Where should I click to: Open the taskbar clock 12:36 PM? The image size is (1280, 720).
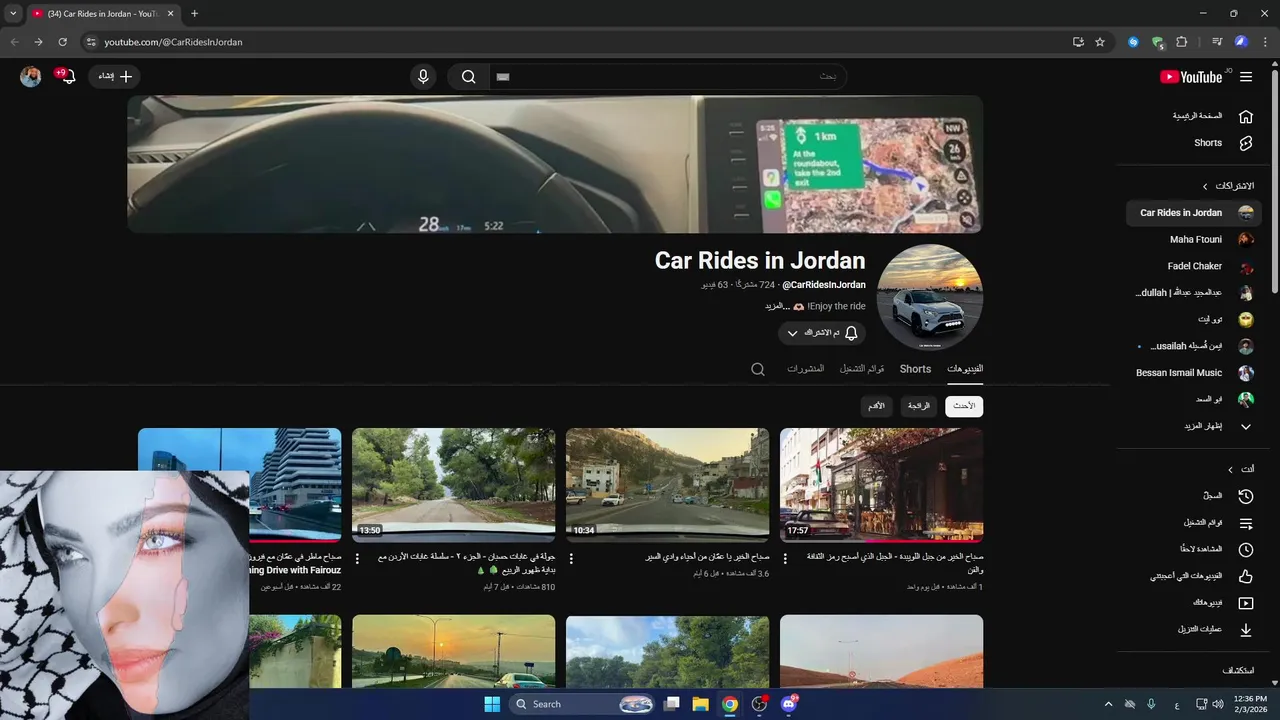[1250, 704]
